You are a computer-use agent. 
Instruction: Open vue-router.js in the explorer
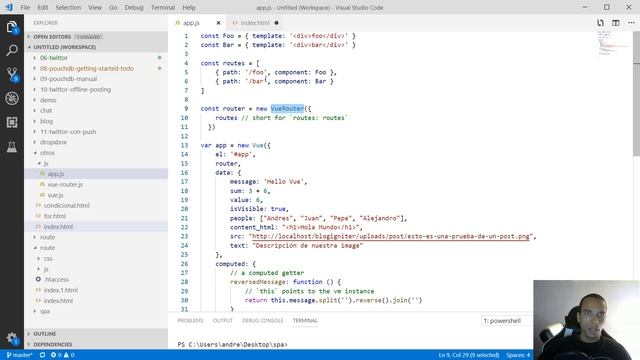[96, 184]
